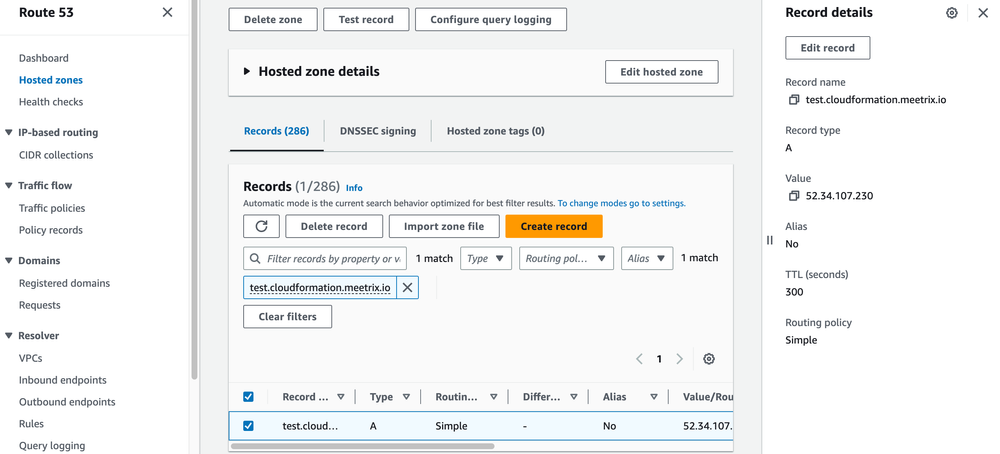Open the records table preferences gear

tap(709, 359)
